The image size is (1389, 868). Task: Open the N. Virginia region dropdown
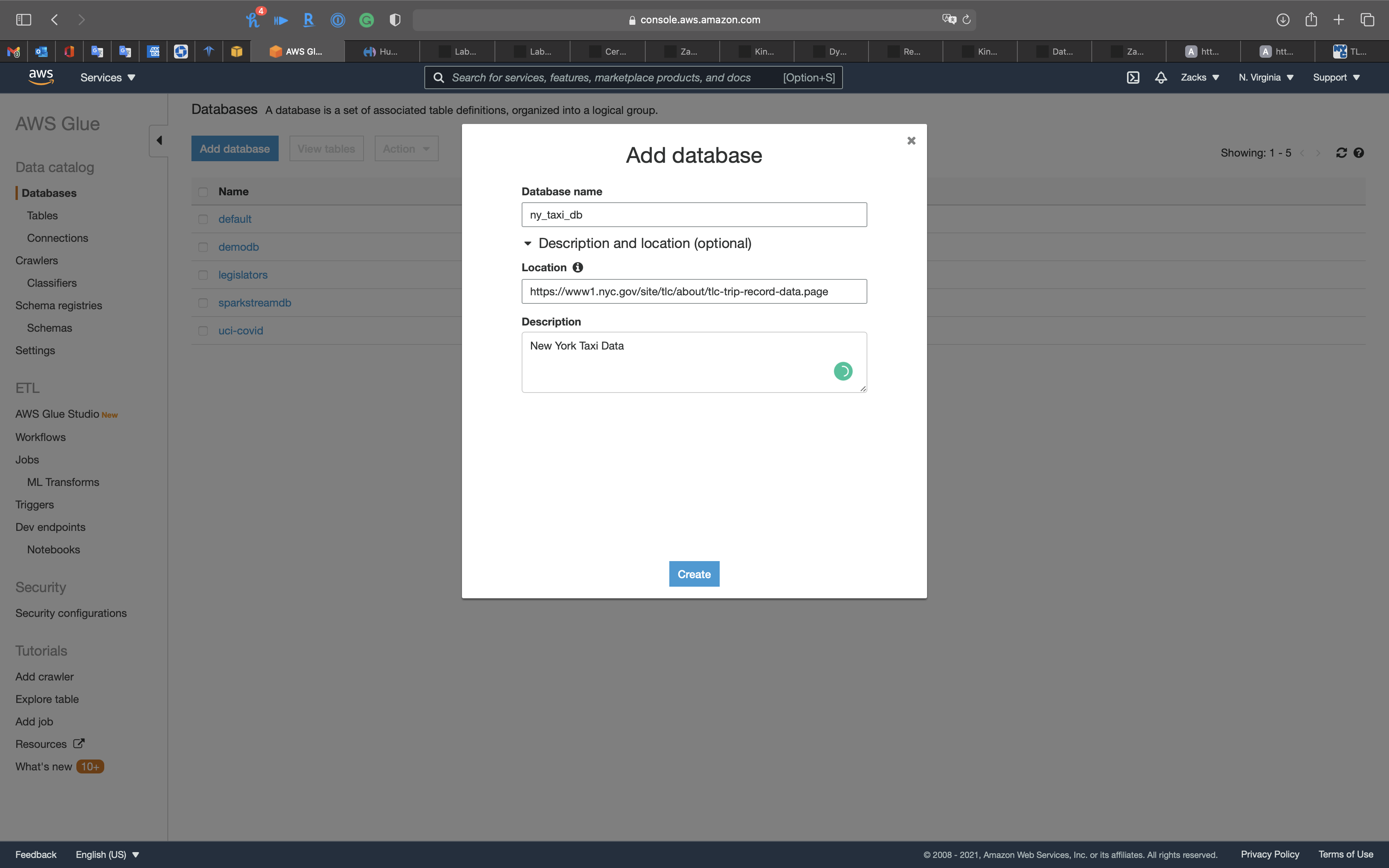click(1266, 77)
